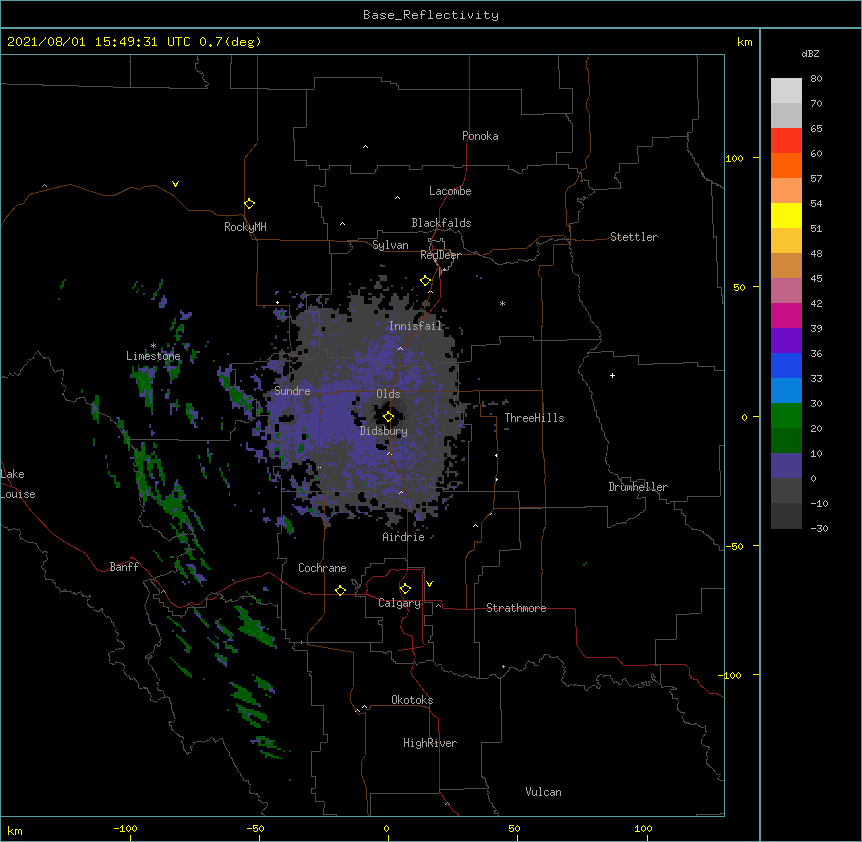Viewport: 862px width, 842px height.
Task: Select the yellow V marker northwest of RockyMH
Action: pyautogui.click(x=175, y=184)
